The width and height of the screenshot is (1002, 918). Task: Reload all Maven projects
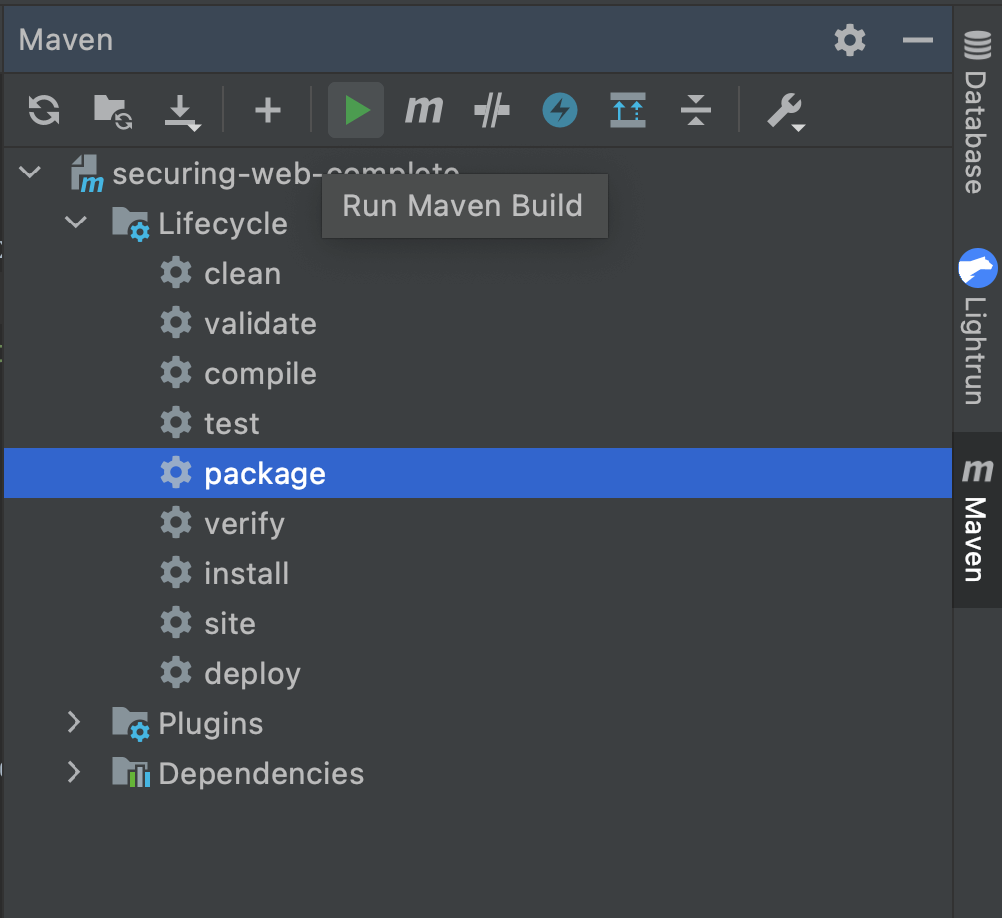click(44, 110)
